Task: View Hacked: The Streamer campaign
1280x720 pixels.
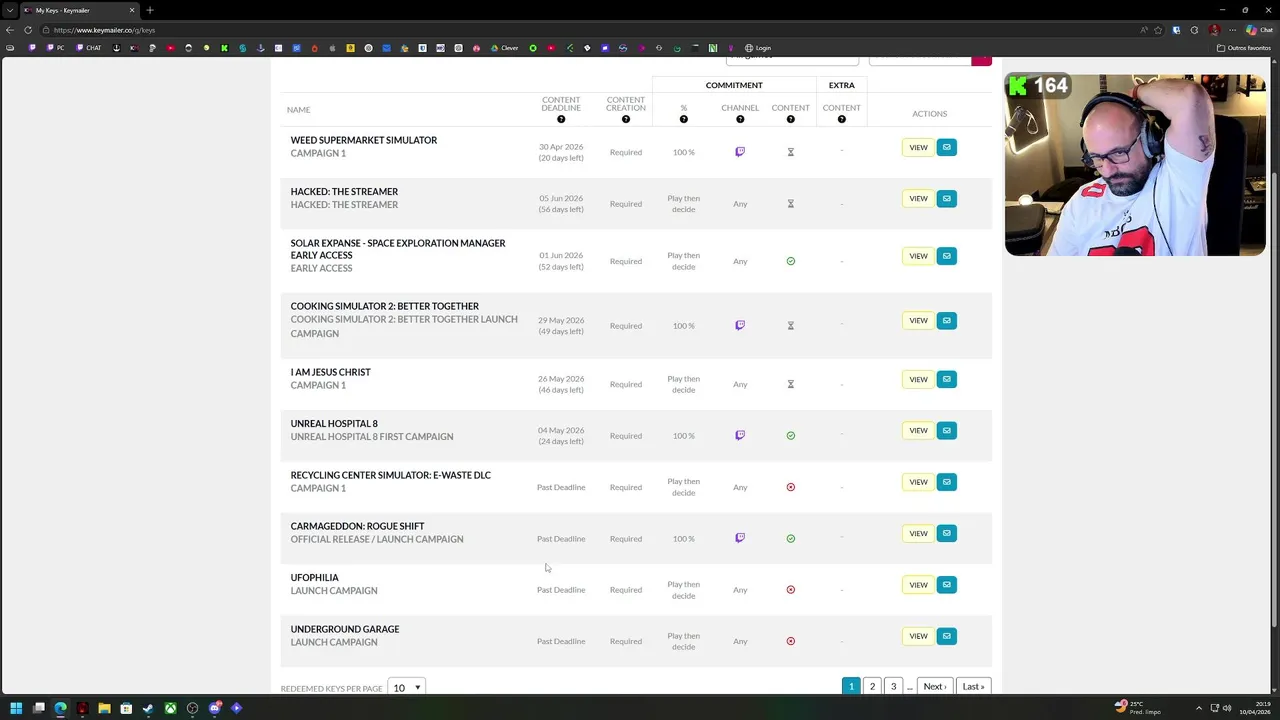Action: [918, 198]
